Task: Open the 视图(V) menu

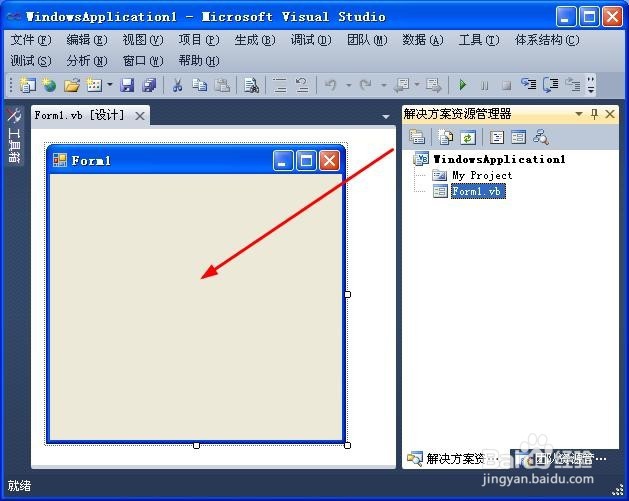Action: pos(143,40)
